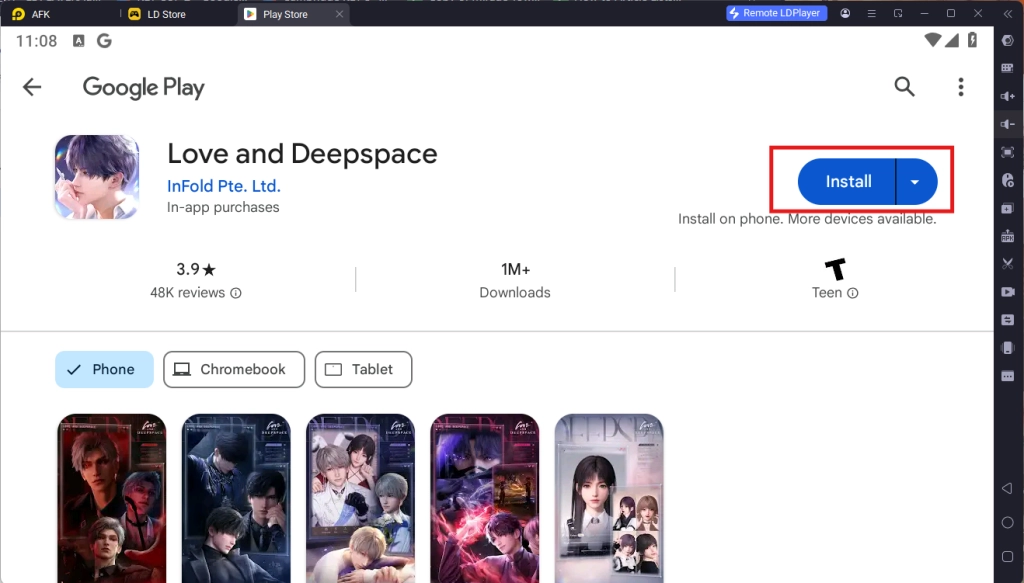This screenshot has height=583, width=1024.
Task: Click the 1M+ Downloads stat
Action: 515,280
